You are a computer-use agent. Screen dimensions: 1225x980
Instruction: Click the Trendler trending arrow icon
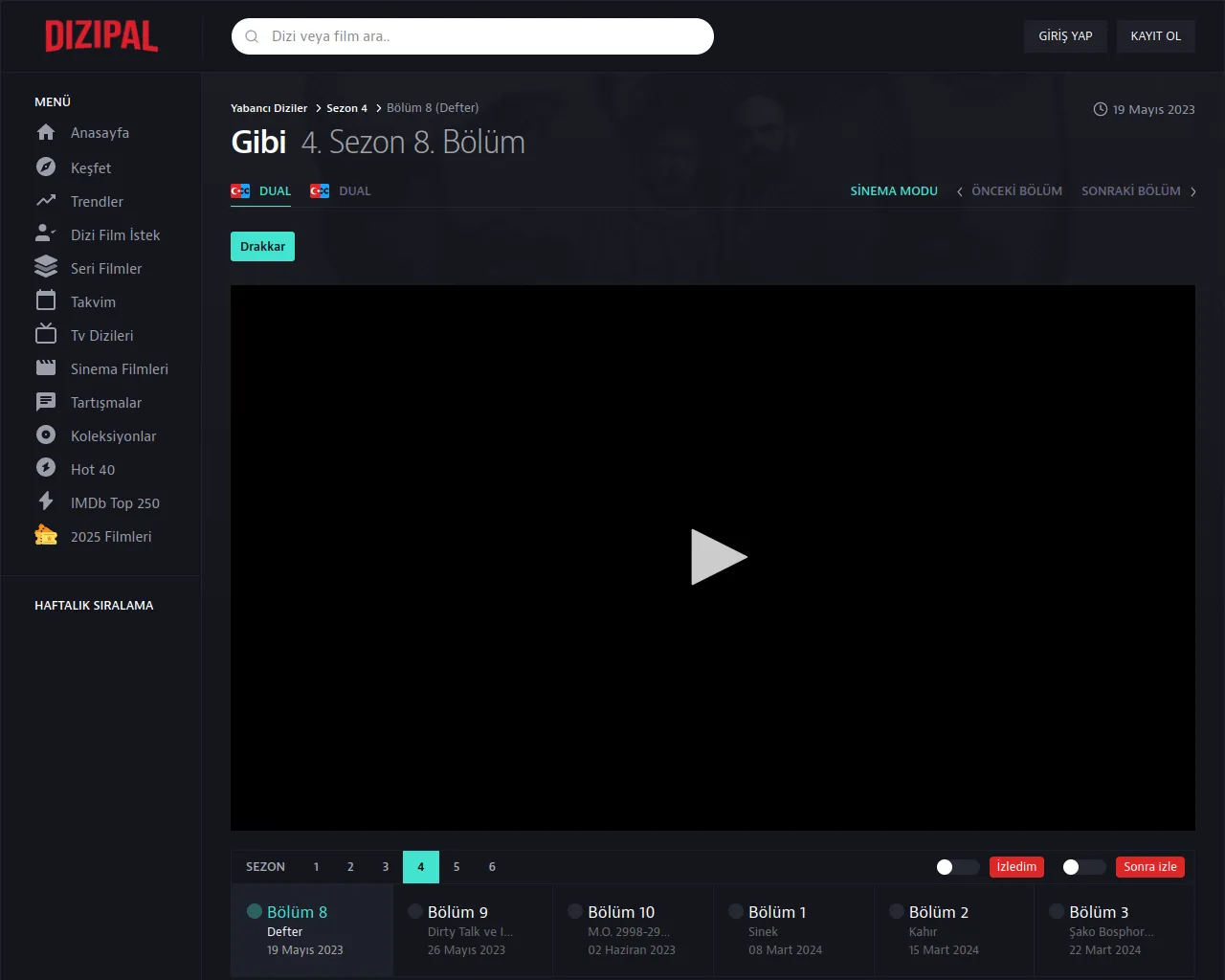[x=46, y=201]
